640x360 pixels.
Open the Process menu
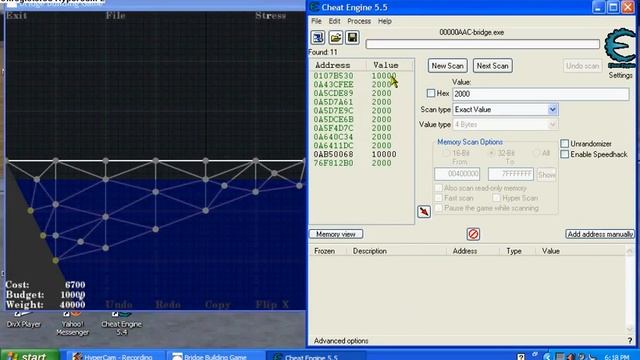[359, 21]
